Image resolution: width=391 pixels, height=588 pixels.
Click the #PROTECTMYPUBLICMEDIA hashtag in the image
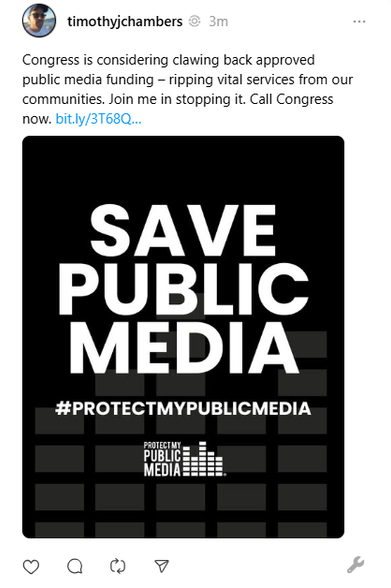(x=183, y=408)
